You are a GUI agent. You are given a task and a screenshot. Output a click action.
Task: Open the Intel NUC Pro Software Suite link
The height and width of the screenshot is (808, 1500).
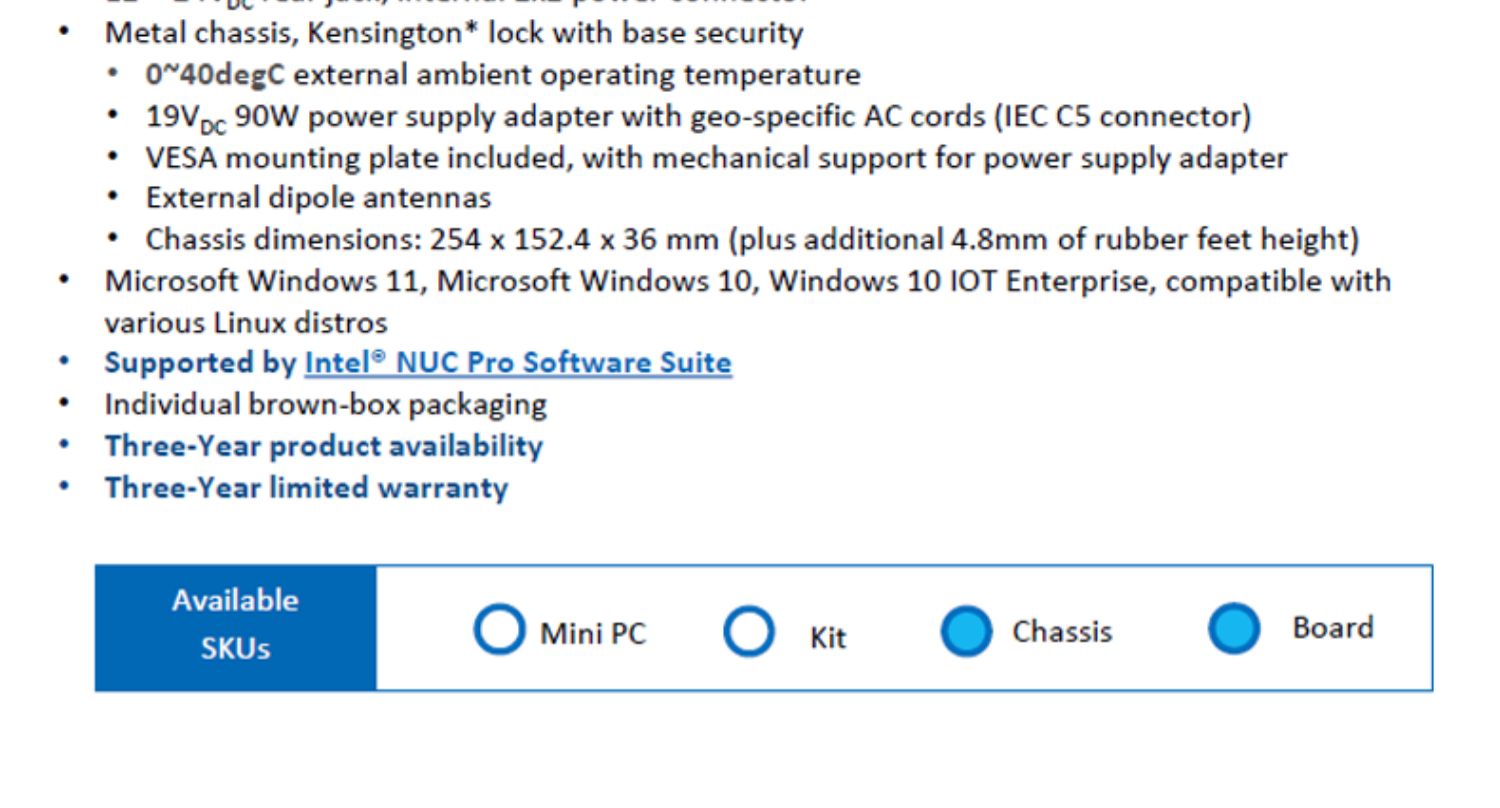pos(518,362)
